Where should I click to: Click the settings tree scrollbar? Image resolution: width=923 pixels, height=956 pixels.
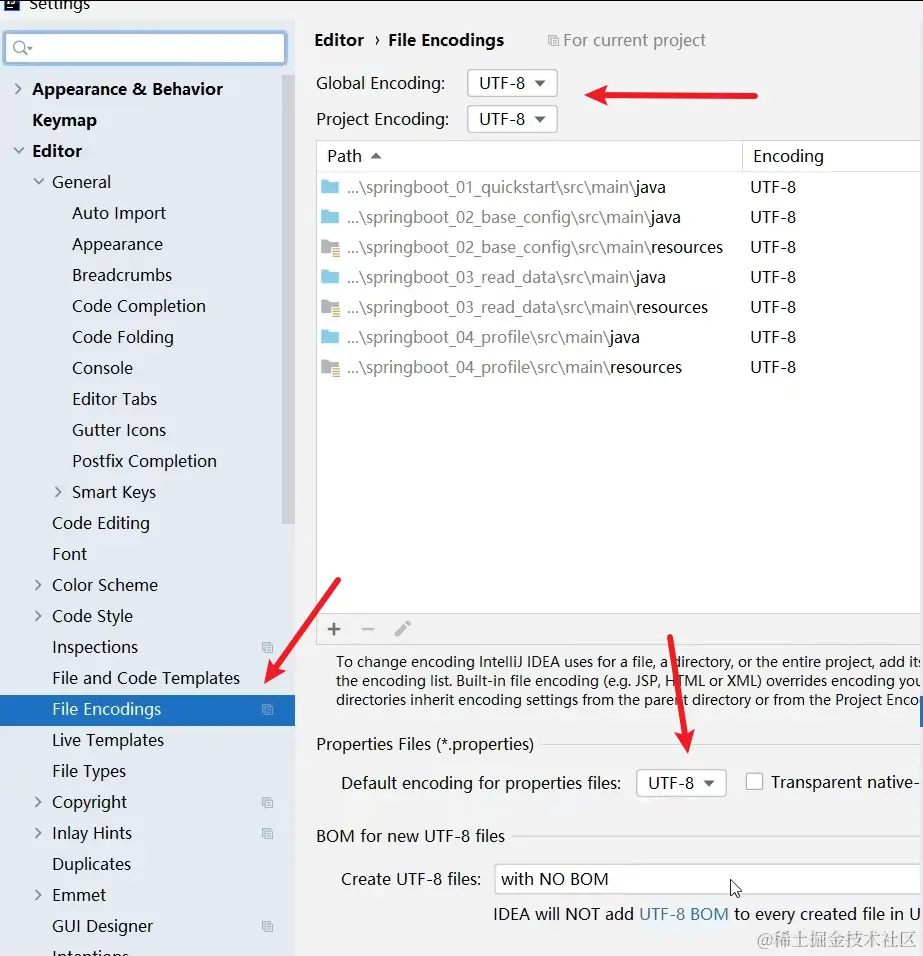pyautogui.click(x=288, y=299)
